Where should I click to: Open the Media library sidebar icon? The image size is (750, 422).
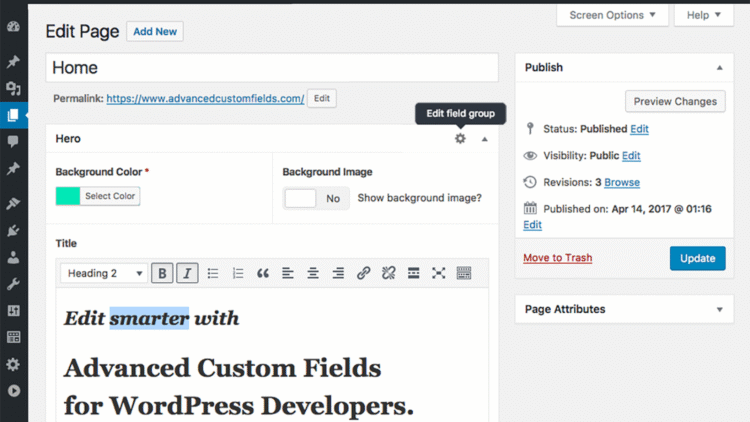(x=13, y=89)
